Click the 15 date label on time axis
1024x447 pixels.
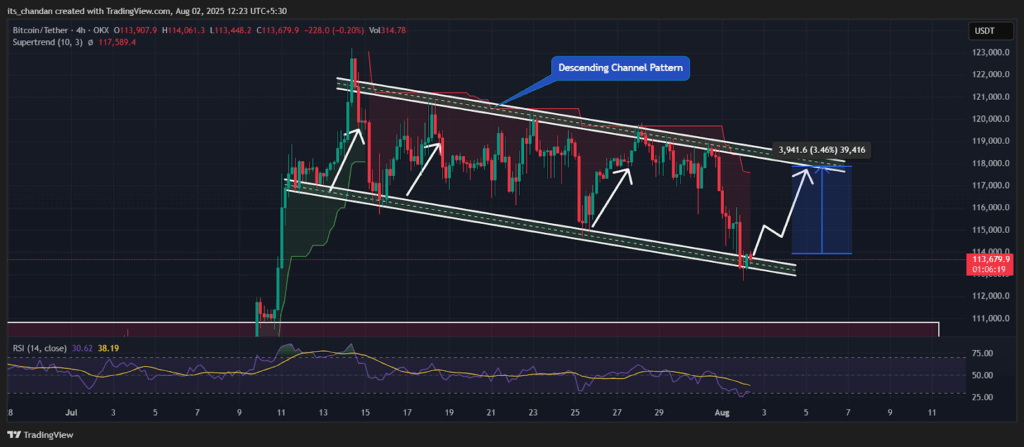(x=364, y=413)
